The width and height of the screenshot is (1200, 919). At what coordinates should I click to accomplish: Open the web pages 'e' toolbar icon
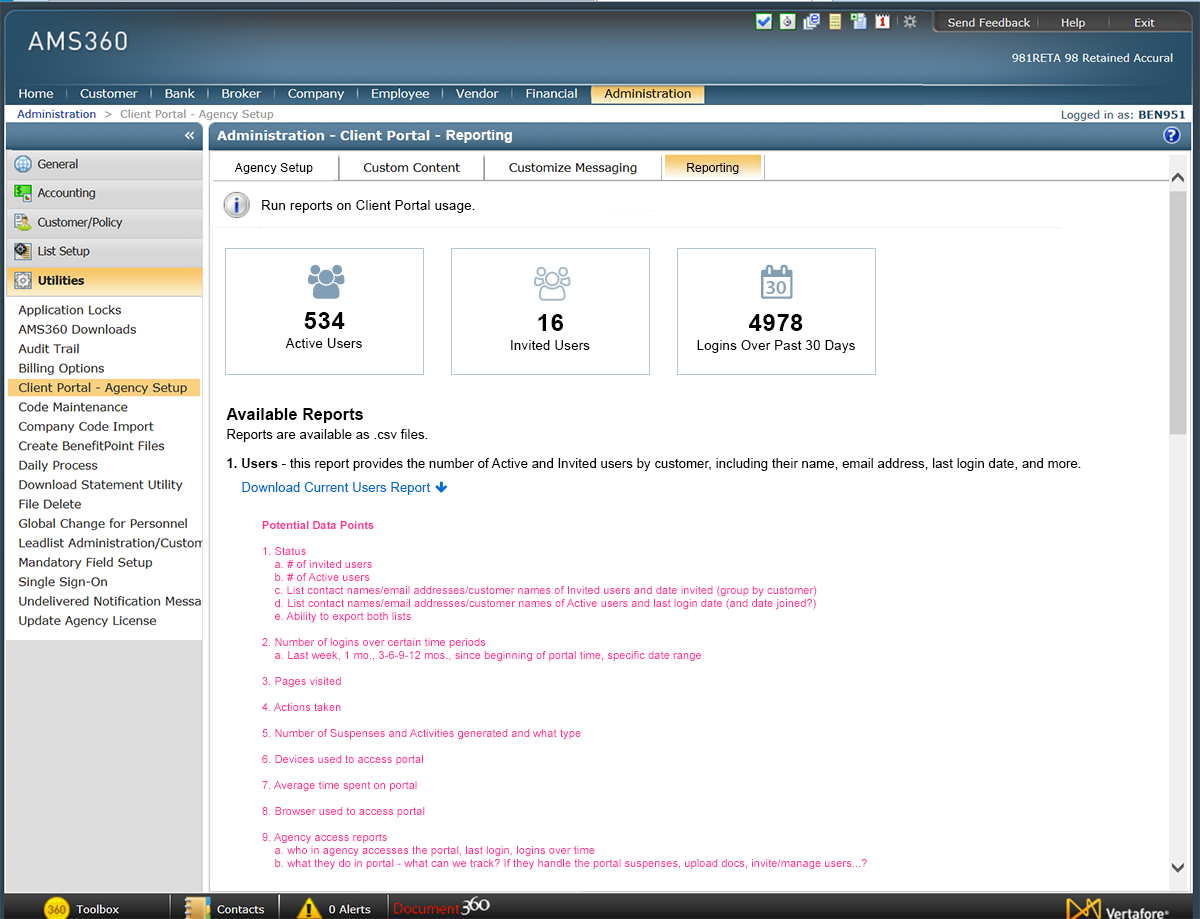point(812,21)
